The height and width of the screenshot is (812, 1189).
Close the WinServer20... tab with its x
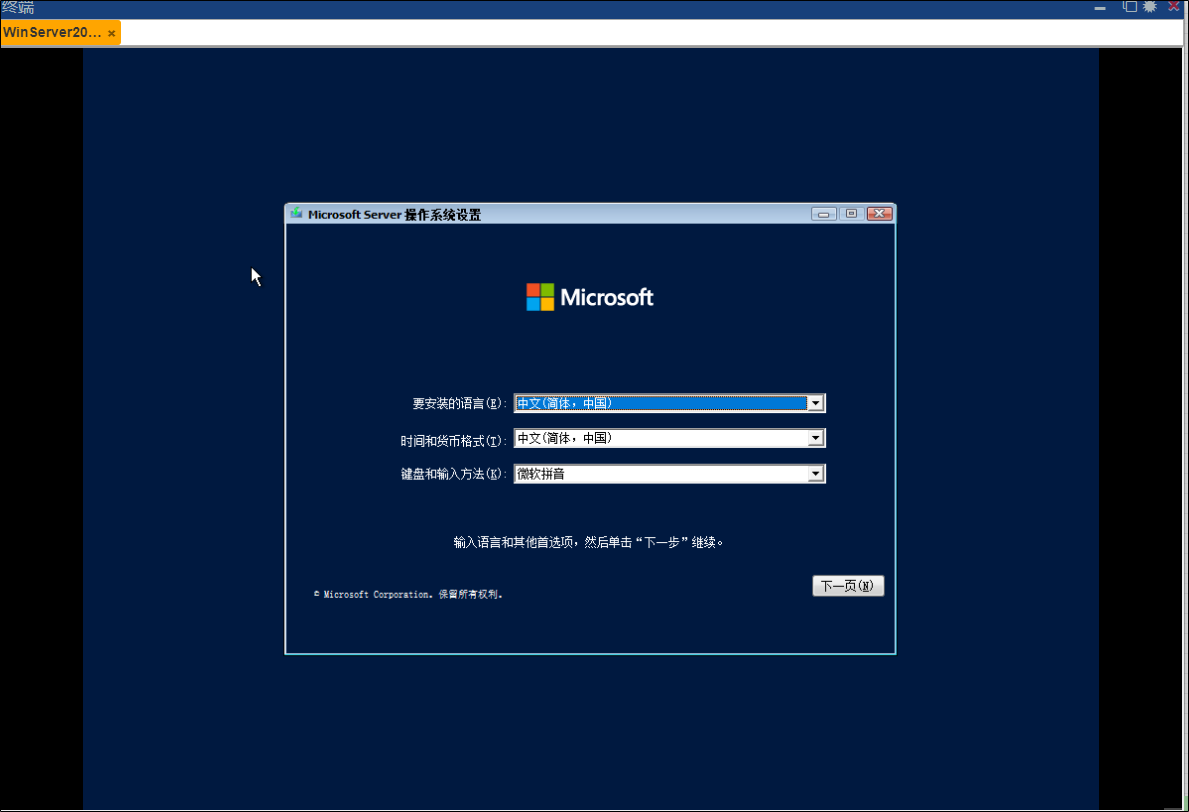(111, 33)
